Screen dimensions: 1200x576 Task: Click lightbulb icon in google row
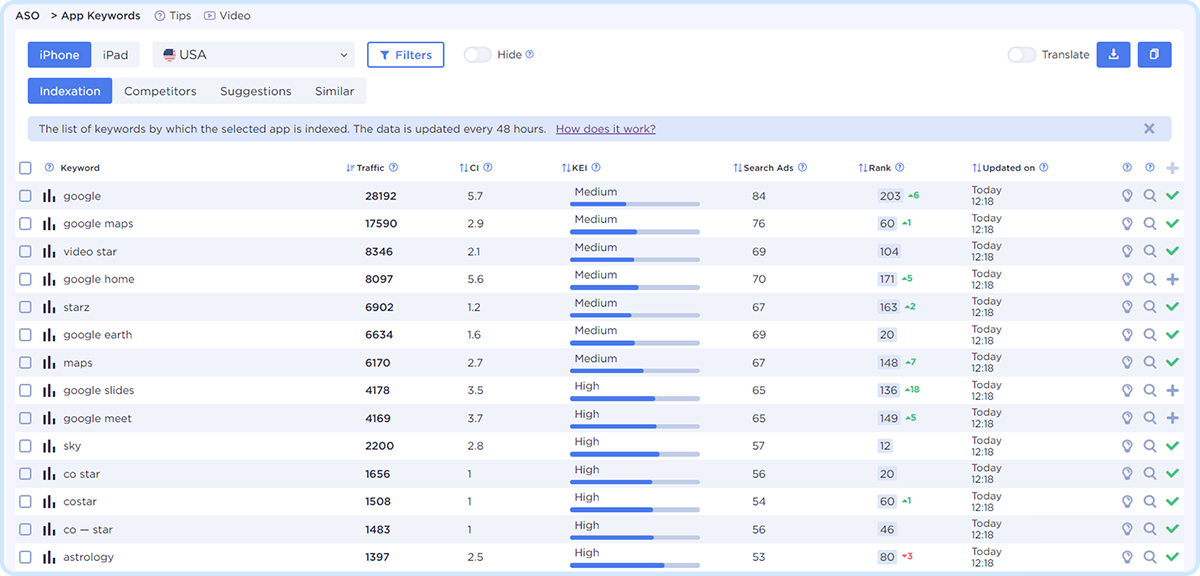(1127, 196)
